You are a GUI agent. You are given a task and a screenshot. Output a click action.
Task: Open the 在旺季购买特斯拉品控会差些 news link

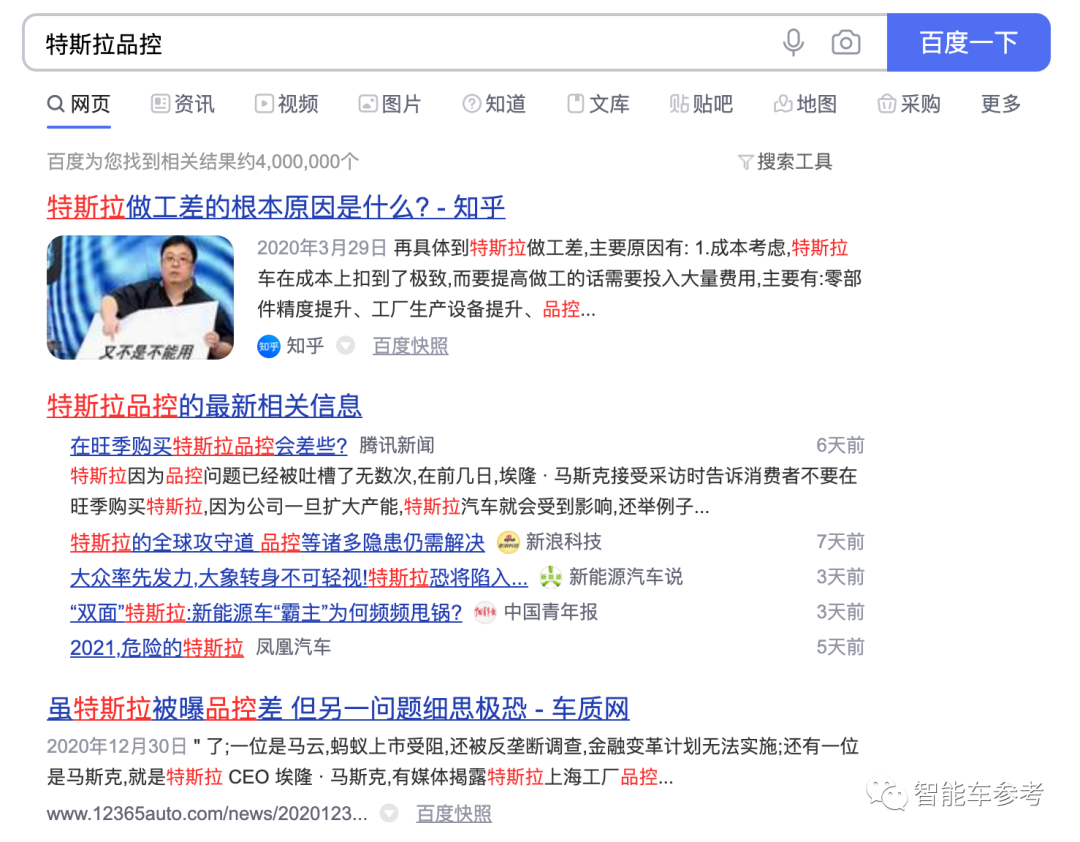[209, 446]
